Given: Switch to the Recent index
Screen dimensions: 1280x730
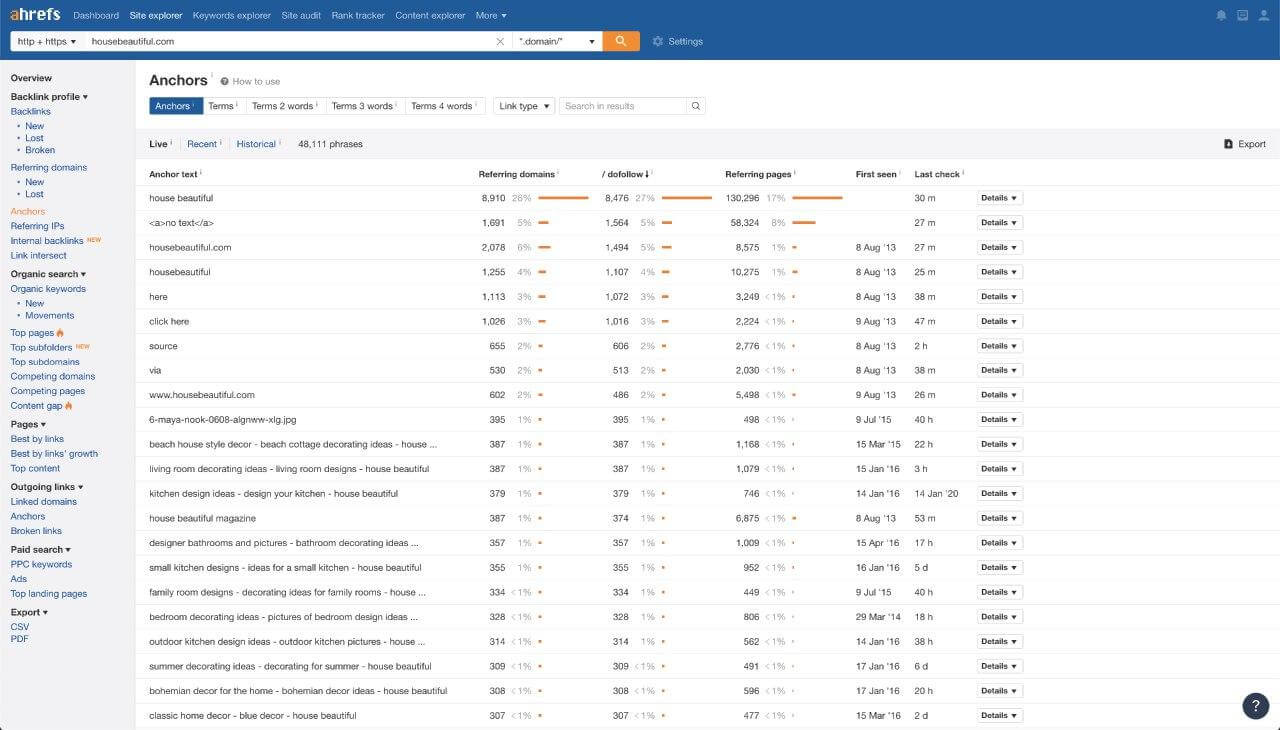Looking at the screenshot, I should pos(202,144).
